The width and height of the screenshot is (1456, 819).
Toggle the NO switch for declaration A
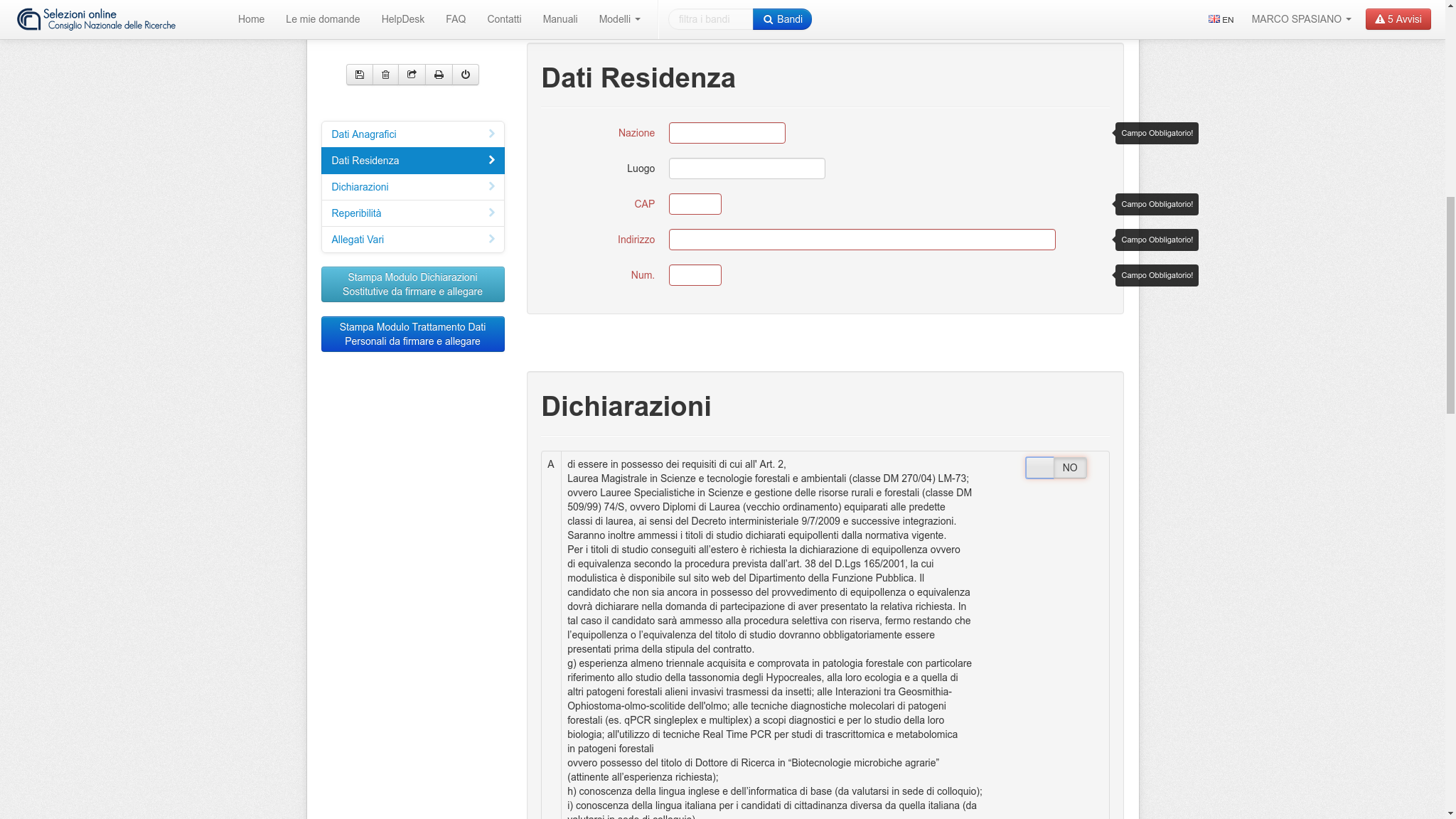[1056, 468]
